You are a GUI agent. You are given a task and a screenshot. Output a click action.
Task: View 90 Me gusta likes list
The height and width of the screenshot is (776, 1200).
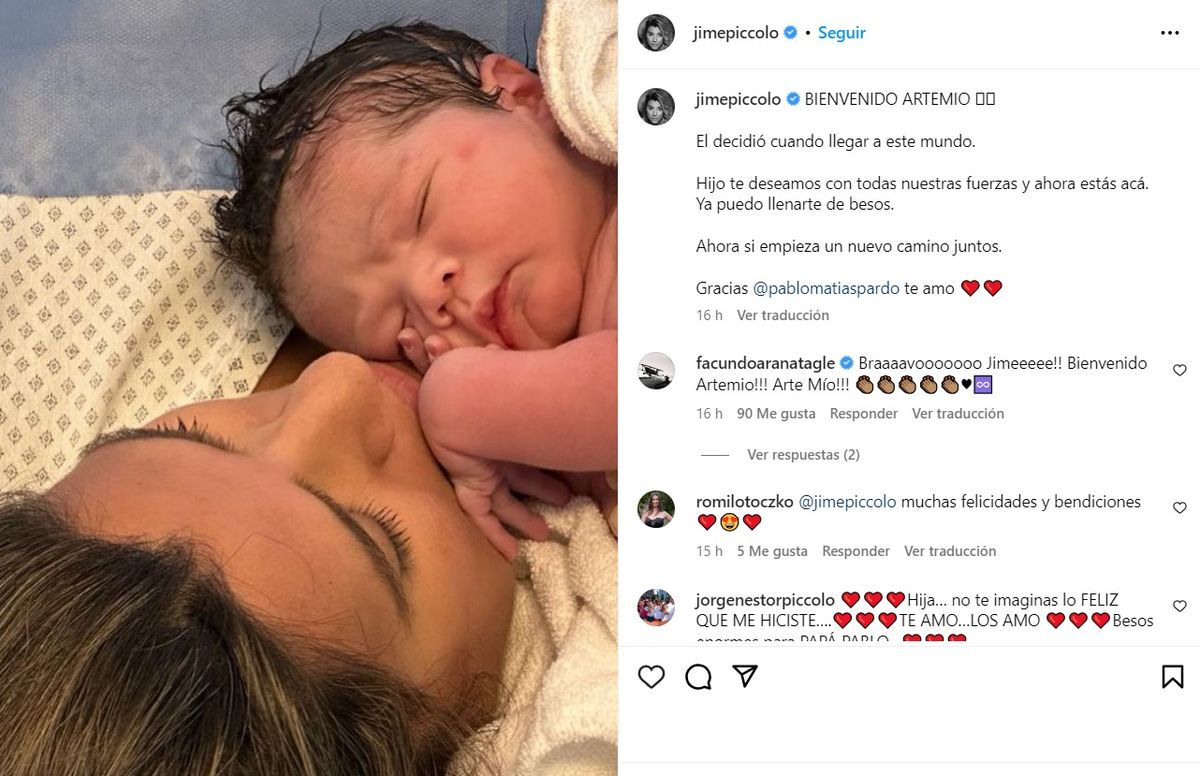[x=776, y=413]
